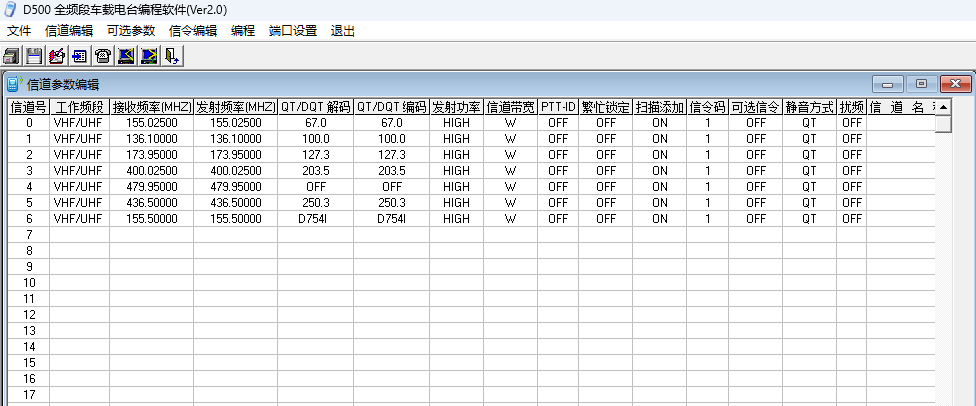Click the optional parameters list icon

79,56
